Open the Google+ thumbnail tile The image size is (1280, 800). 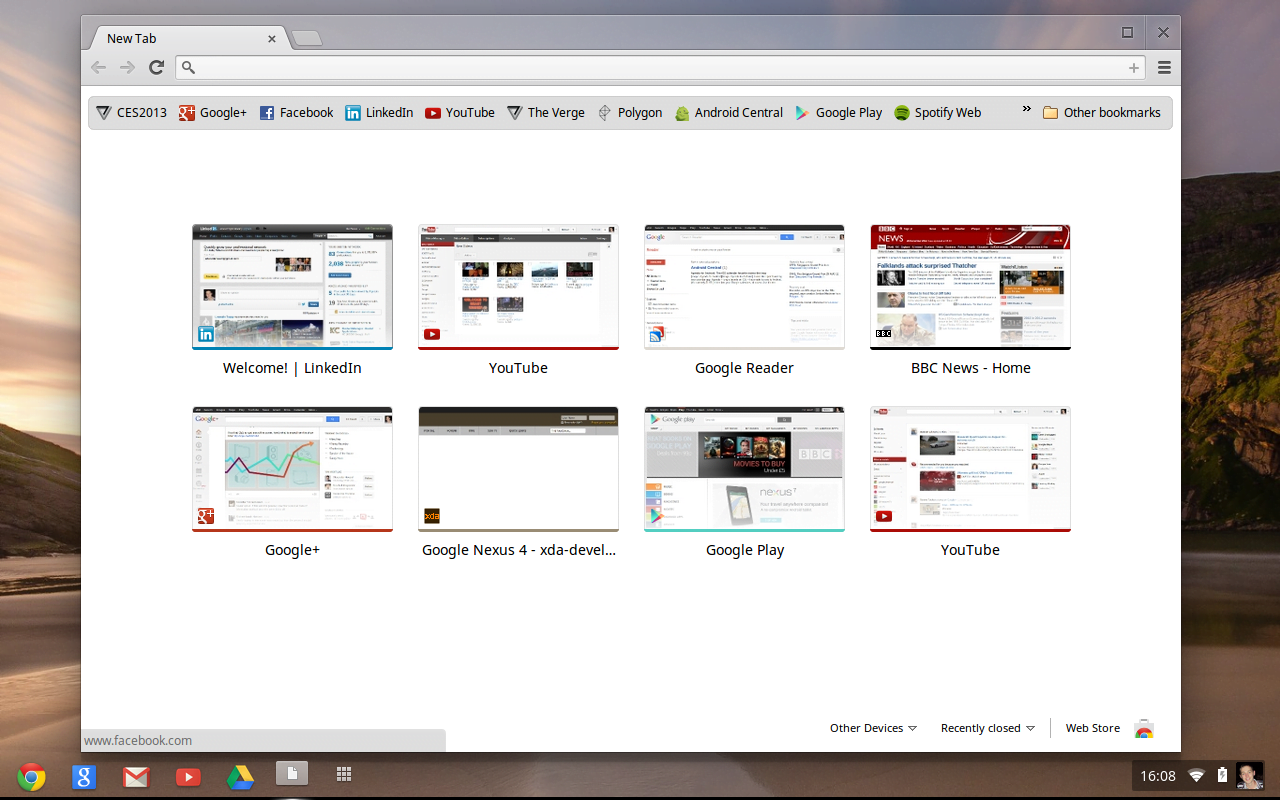(292, 469)
